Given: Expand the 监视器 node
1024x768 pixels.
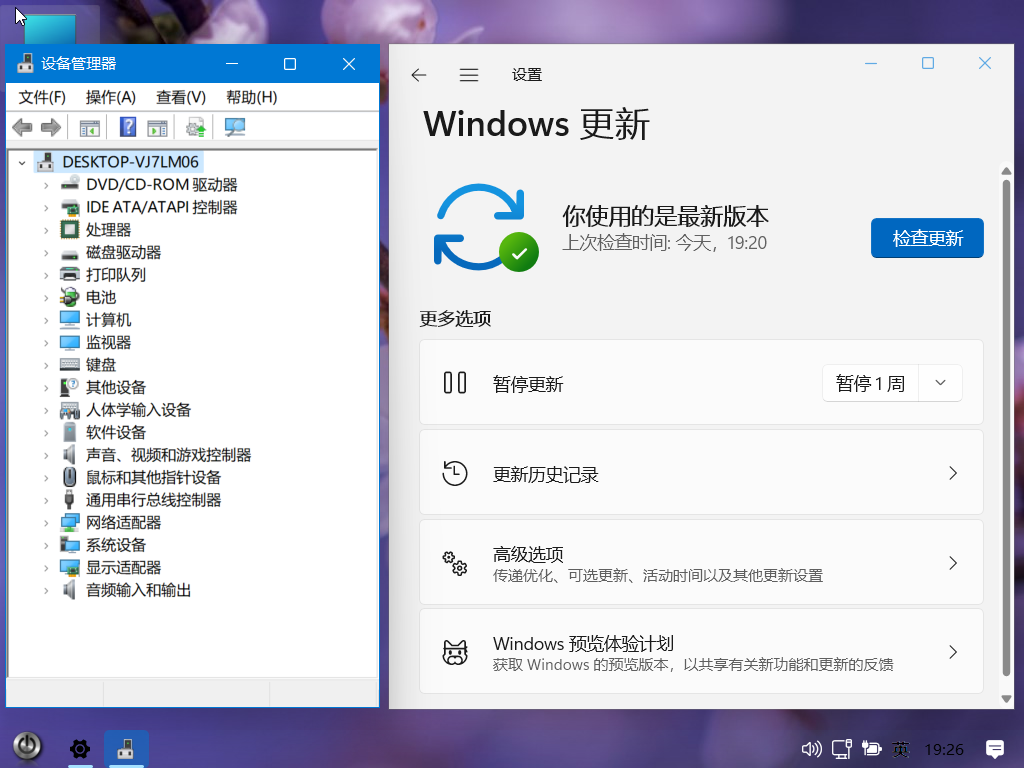Looking at the screenshot, I should click(46, 343).
